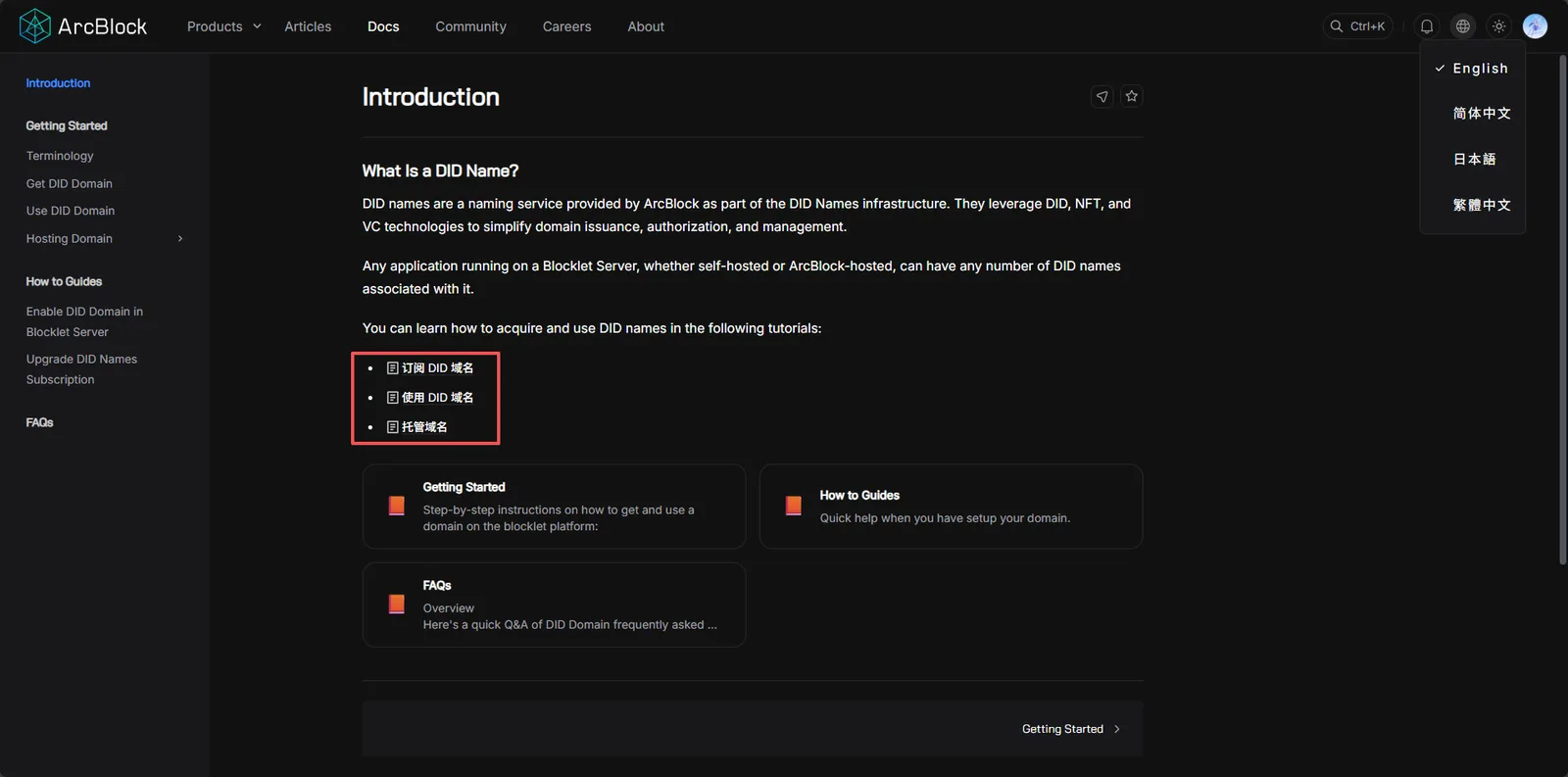Select English in the language menu

tap(1473, 69)
